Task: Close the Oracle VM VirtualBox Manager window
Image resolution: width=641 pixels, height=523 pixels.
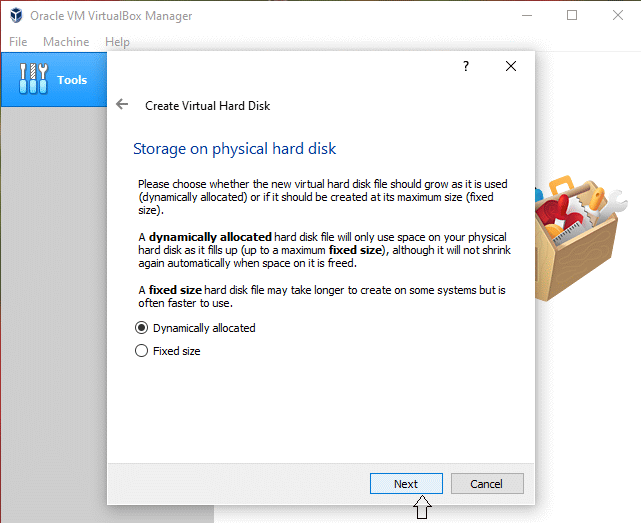Action: click(619, 16)
